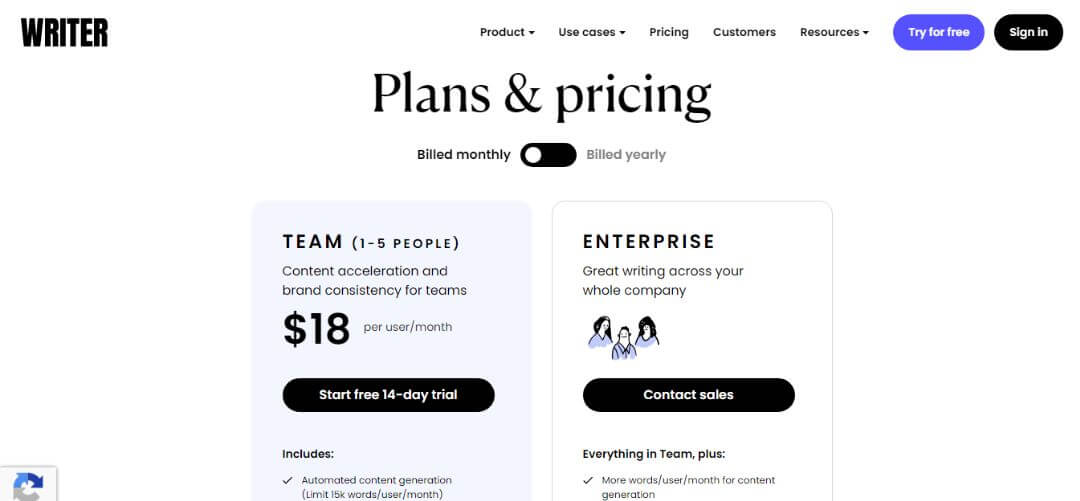This screenshot has height=501, width=1080.
Task: Click Contact sales button
Action: click(689, 395)
